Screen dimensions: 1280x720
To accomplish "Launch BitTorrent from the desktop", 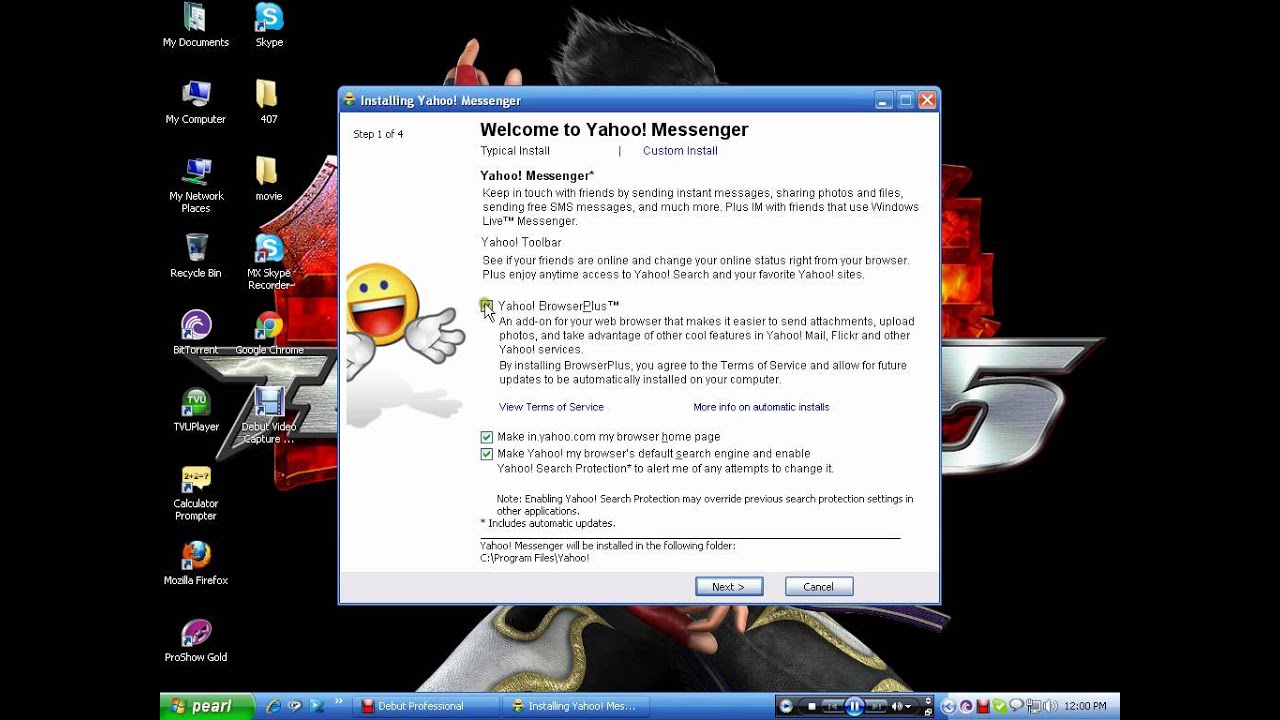I will [196, 333].
